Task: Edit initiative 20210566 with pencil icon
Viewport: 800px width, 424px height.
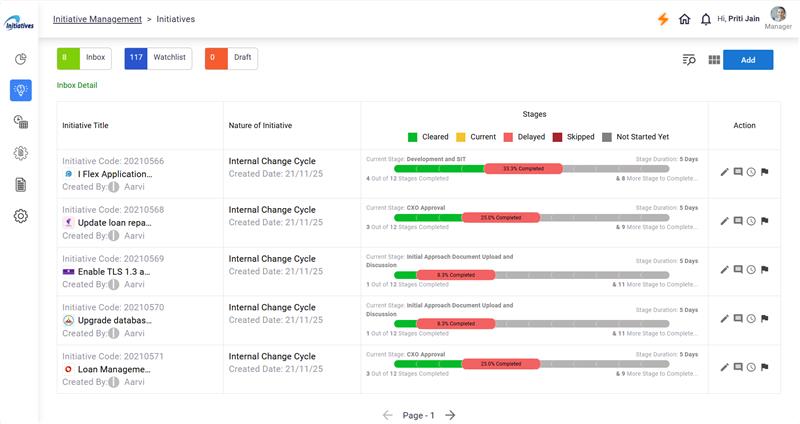Action: (x=725, y=172)
